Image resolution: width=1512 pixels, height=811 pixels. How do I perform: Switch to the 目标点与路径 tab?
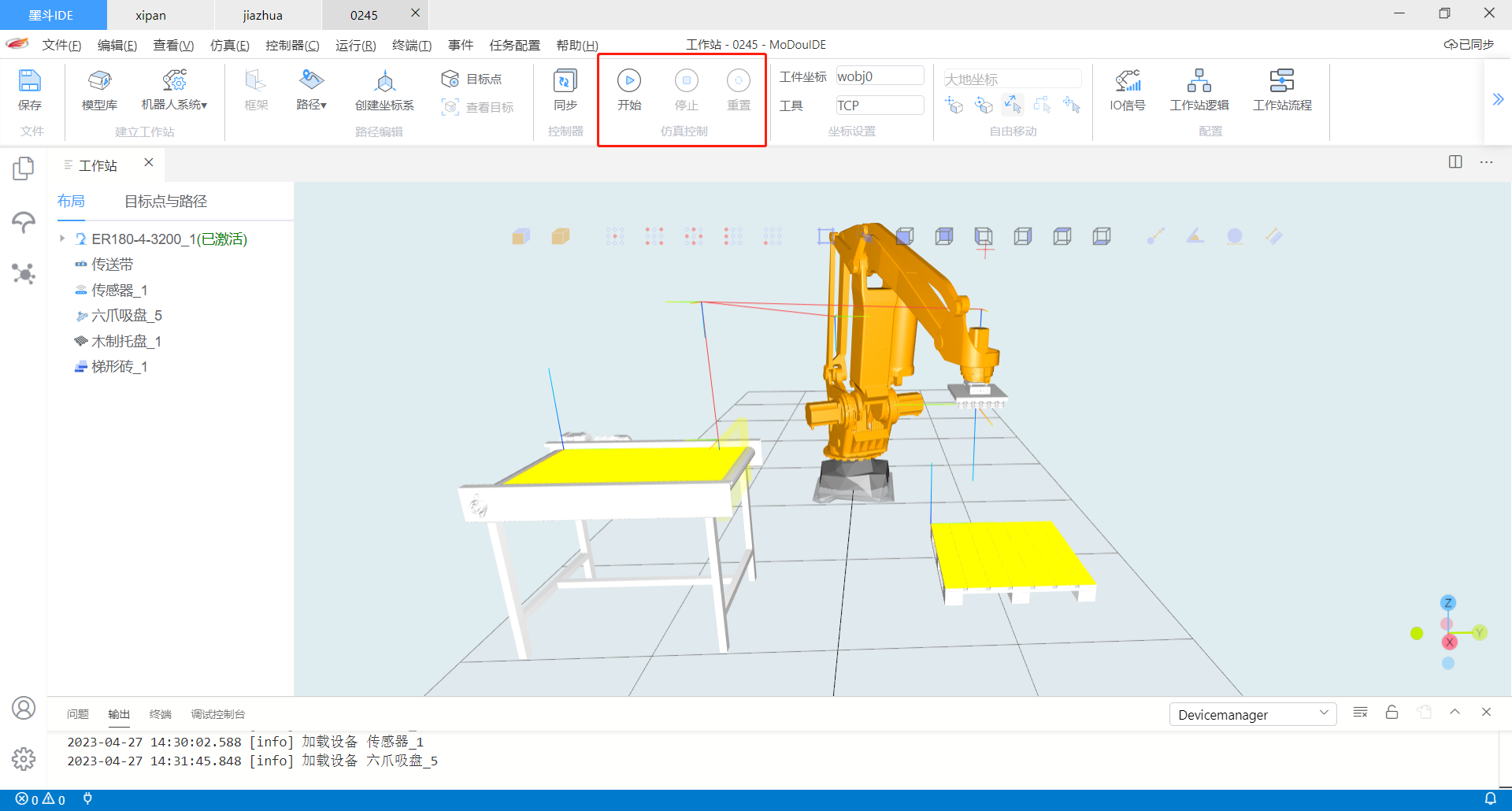(x=165, y=202)
